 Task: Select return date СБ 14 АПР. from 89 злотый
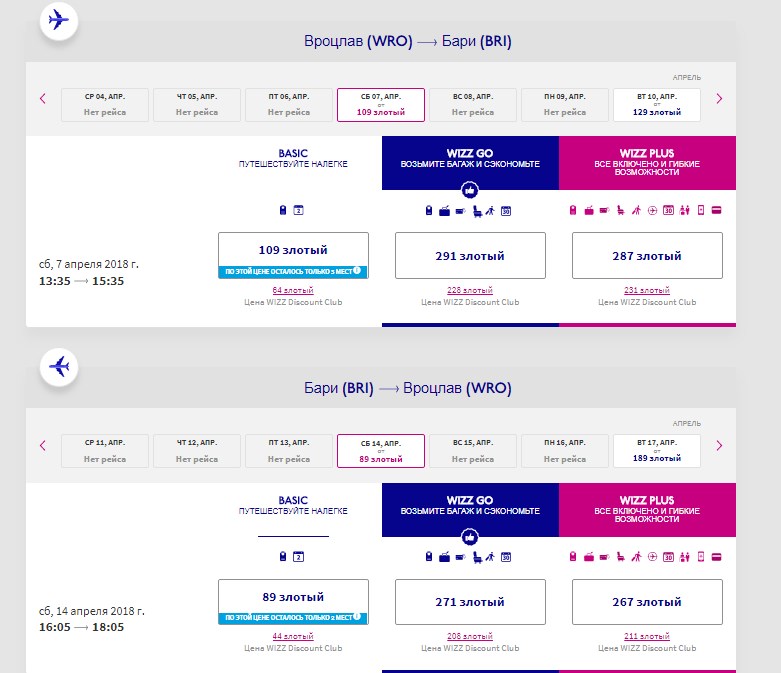click(x=381, y=450)
